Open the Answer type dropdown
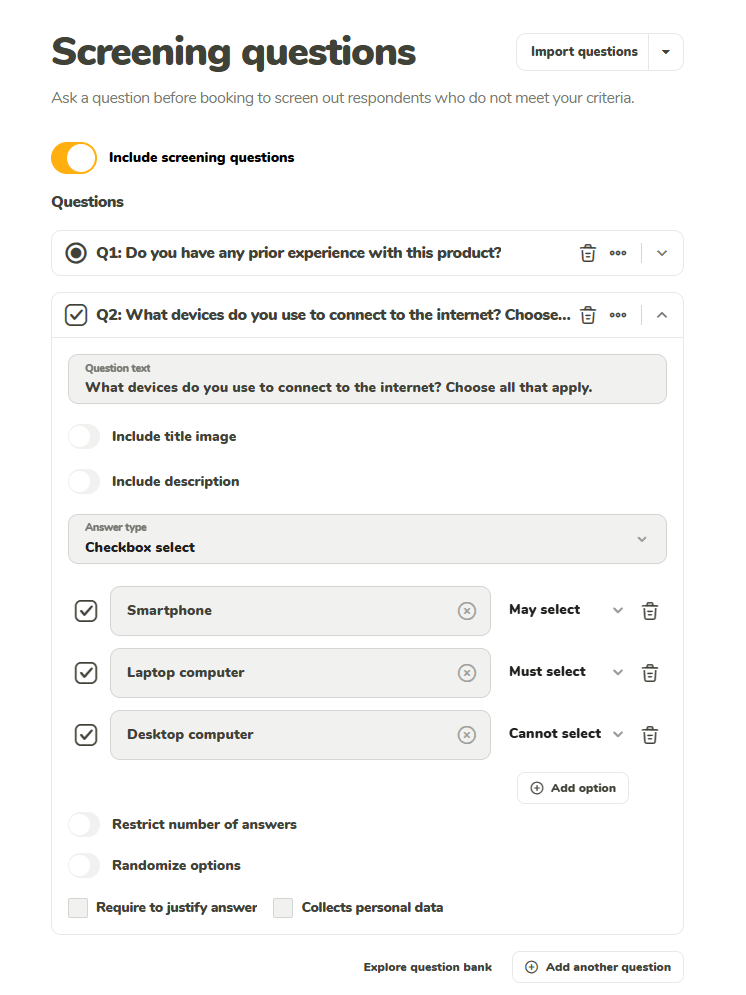This screenshot has width=746, height=995. 367,539
